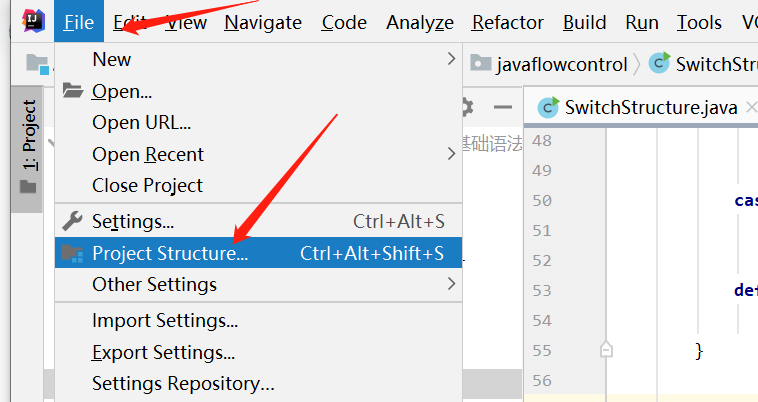Open the Navigate menu
The width and height of the screenshot is (758, 402).
point(262,22)
